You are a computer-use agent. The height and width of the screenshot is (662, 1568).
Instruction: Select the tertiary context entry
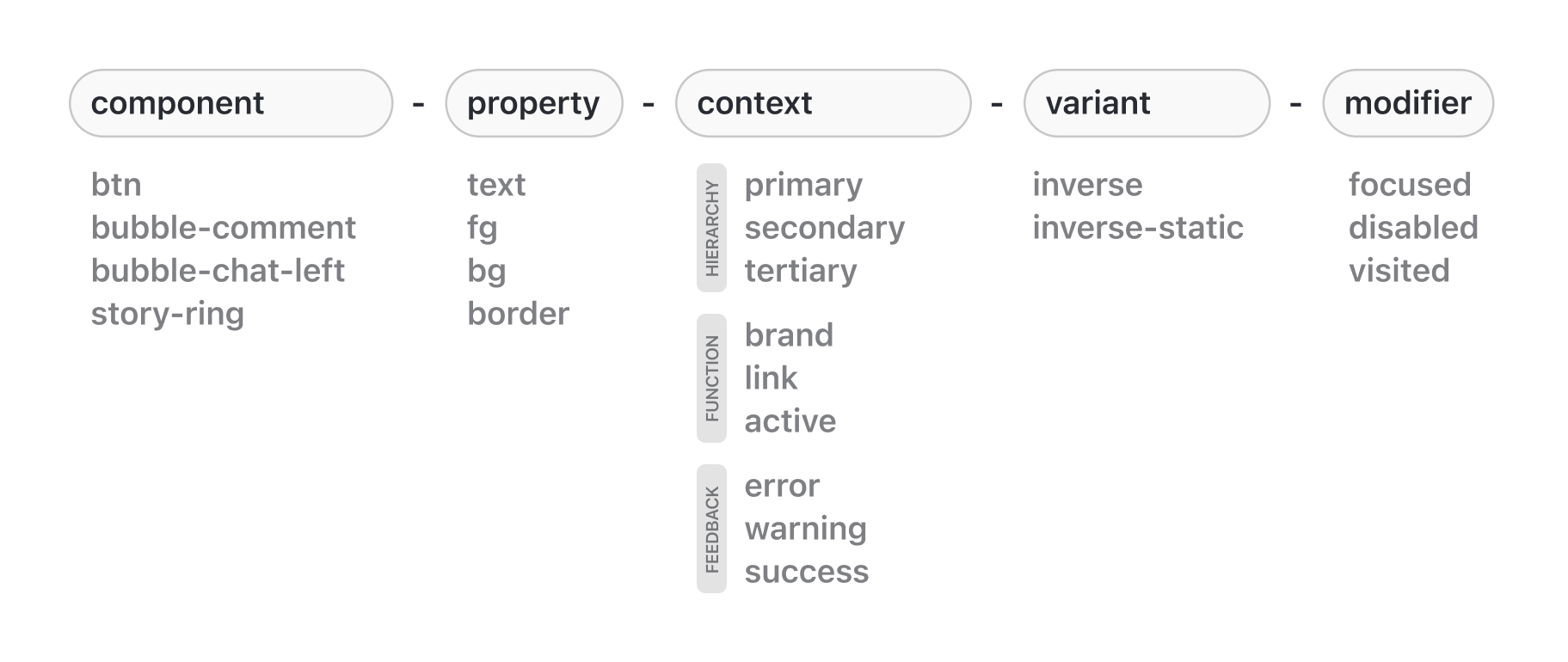click(801, 271)
